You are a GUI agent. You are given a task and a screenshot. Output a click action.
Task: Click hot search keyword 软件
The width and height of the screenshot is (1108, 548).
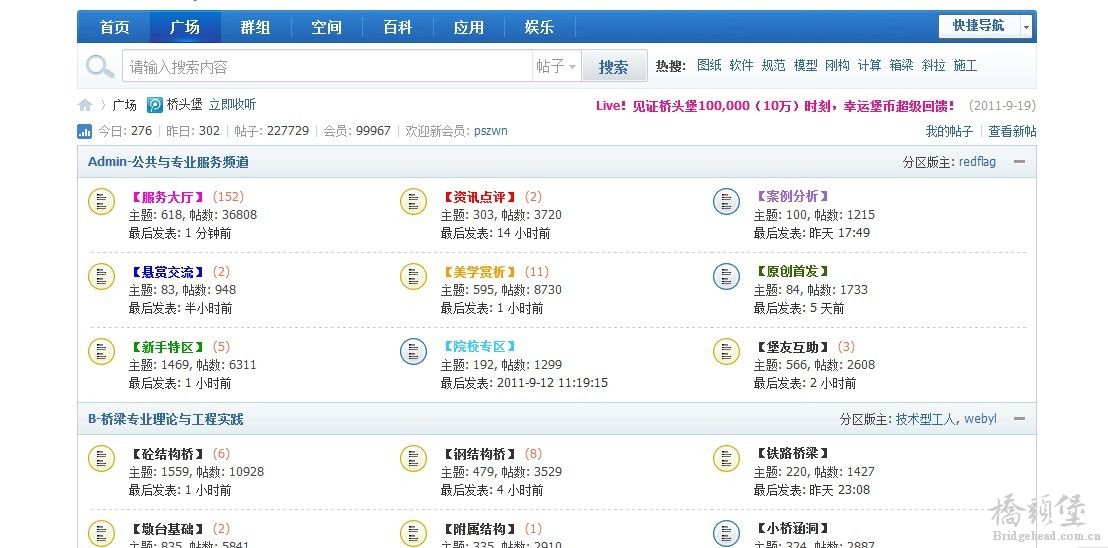[741, 66]
